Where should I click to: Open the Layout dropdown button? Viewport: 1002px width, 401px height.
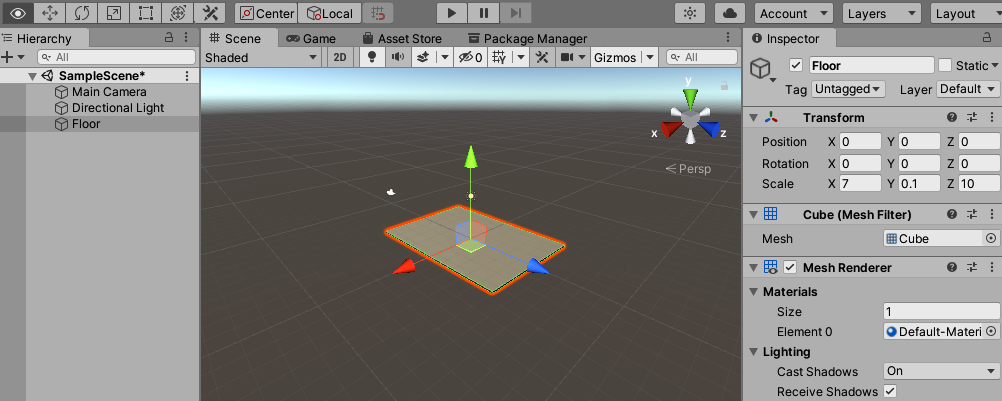pos(964,13)
